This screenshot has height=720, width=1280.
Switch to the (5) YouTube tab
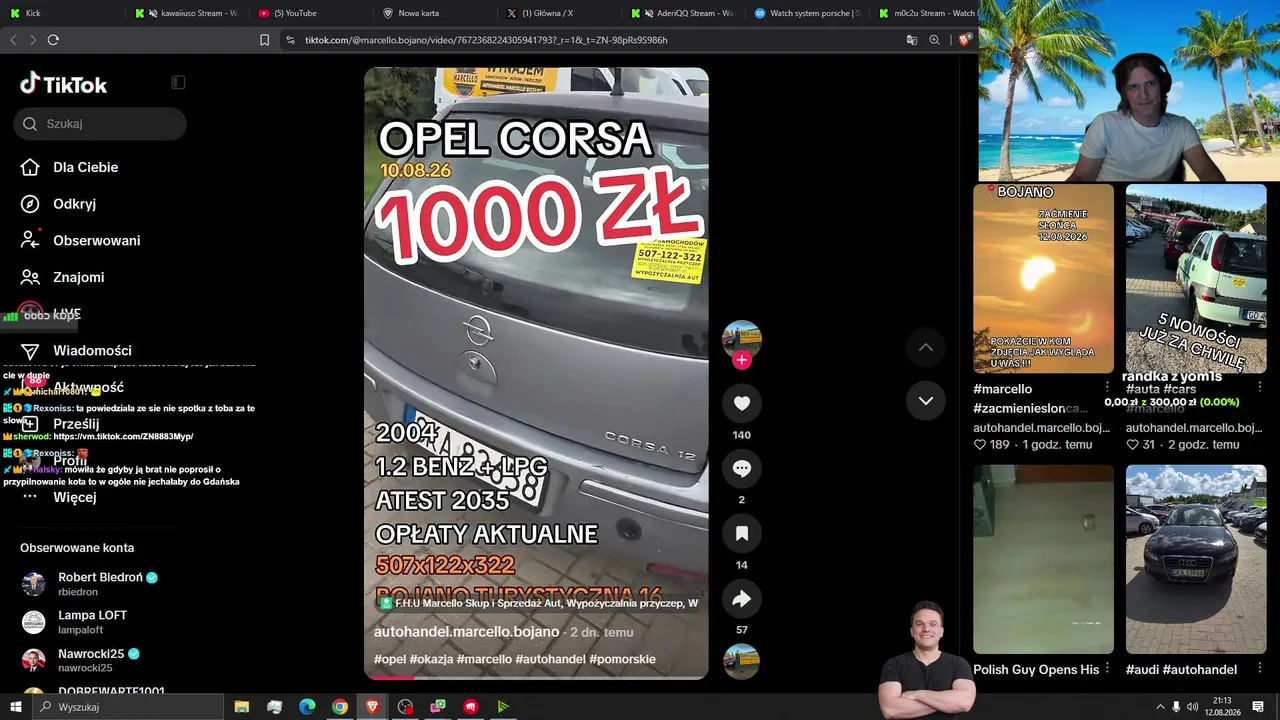pos(310,13)
